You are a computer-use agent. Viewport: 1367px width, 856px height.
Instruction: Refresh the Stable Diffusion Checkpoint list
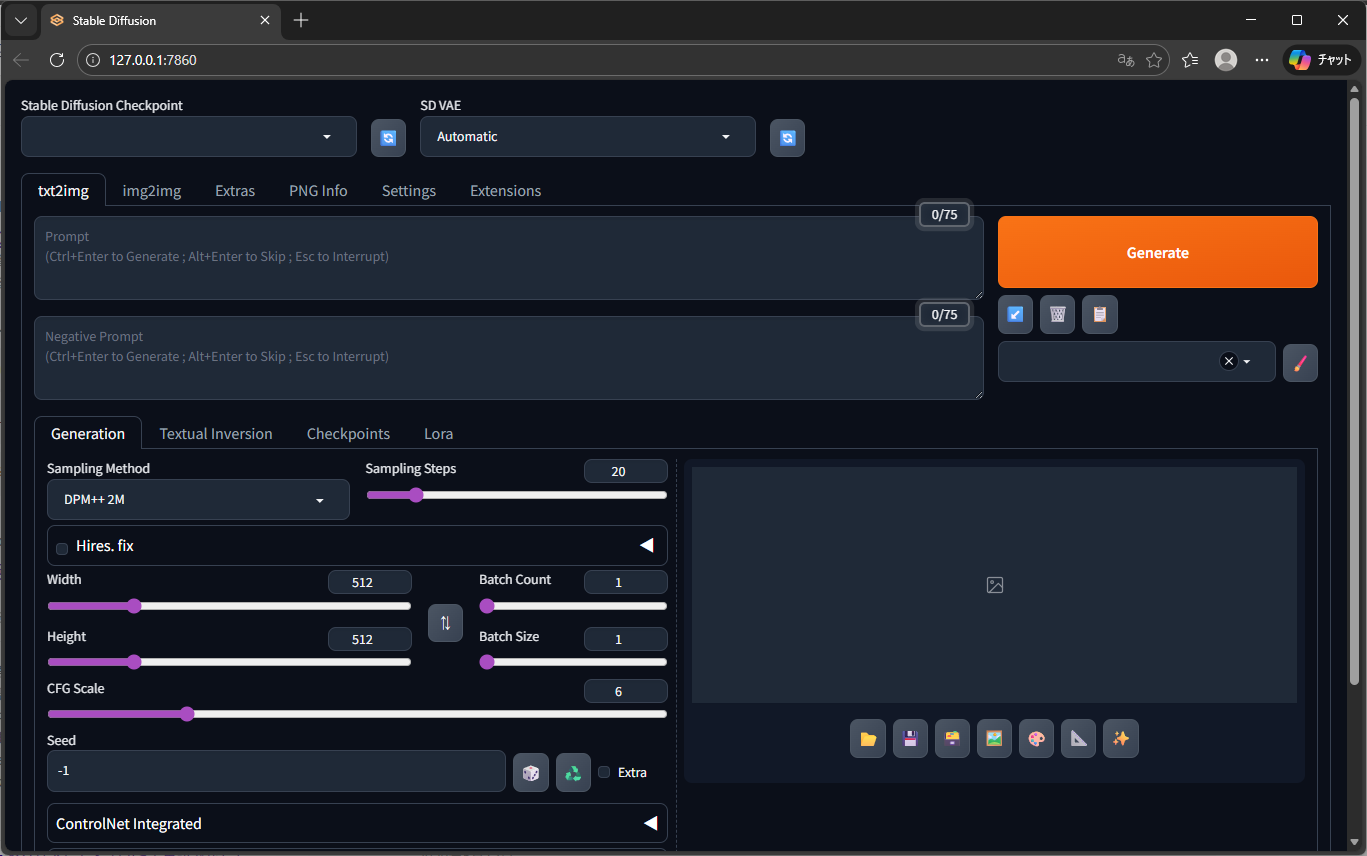click(388, 138)
